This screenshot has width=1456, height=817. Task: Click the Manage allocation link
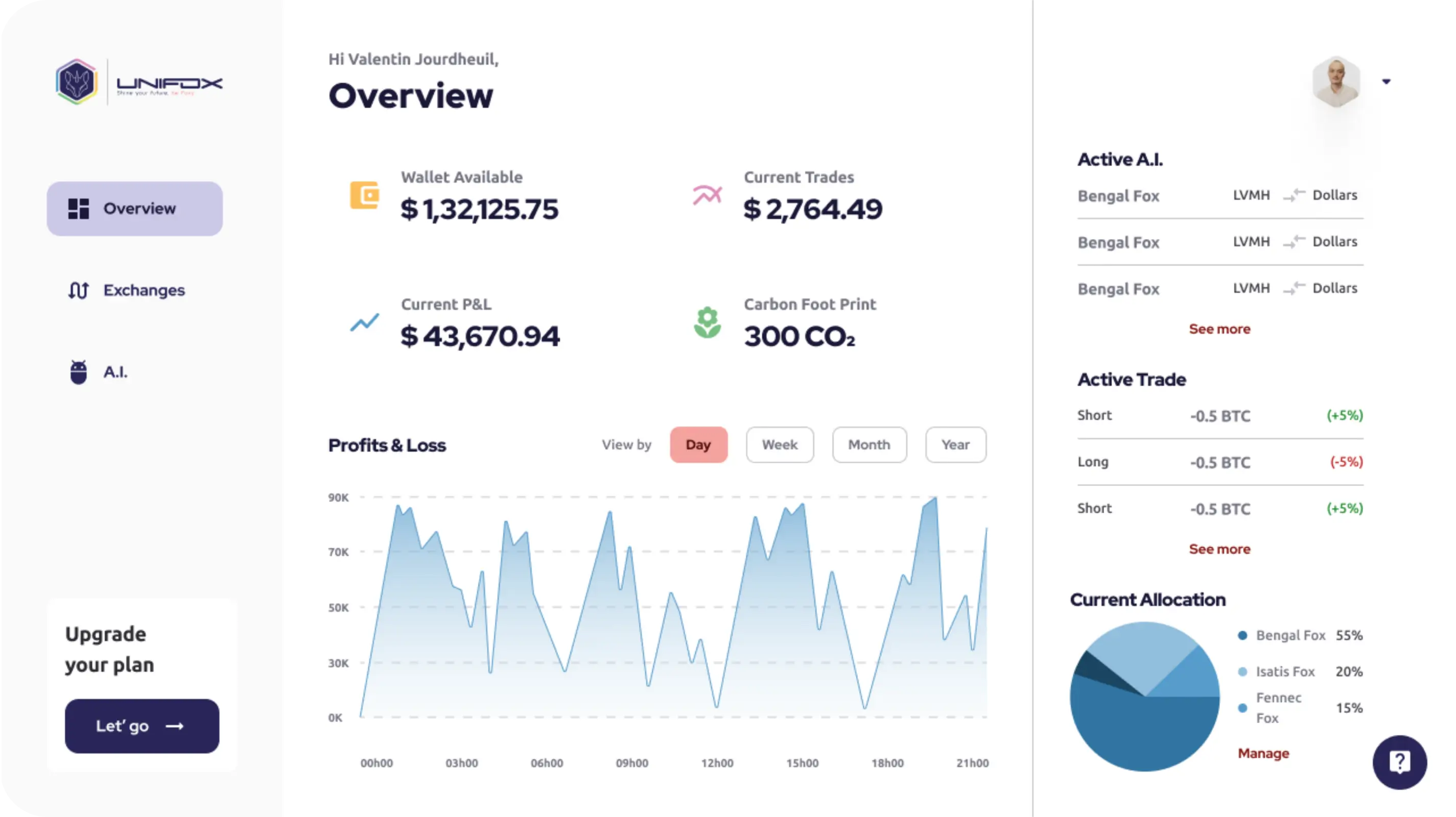click(x=1263, y=753)
